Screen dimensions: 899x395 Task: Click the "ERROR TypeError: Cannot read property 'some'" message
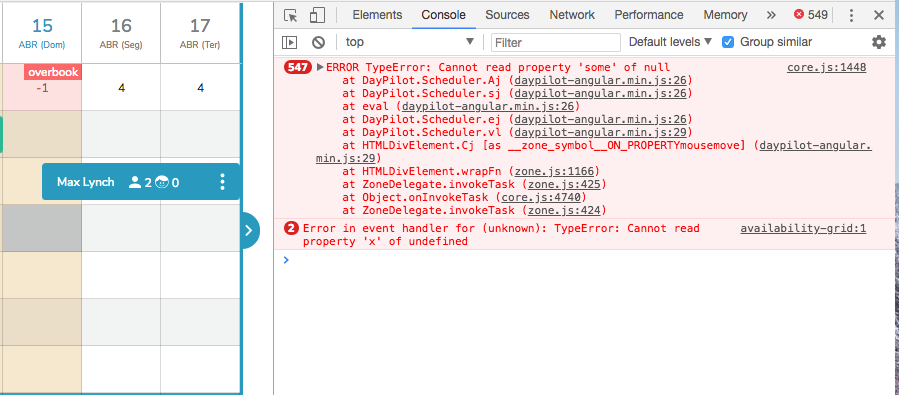point(498,67)
